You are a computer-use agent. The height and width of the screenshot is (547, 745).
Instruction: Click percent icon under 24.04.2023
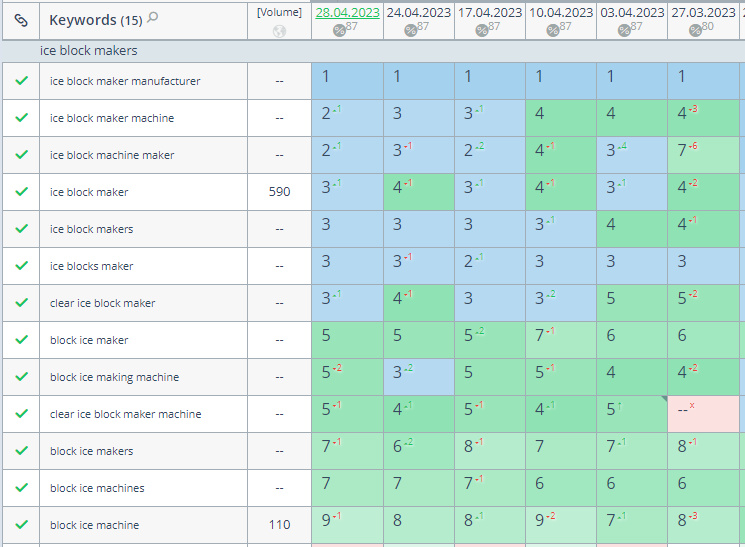tap(411, 30)
